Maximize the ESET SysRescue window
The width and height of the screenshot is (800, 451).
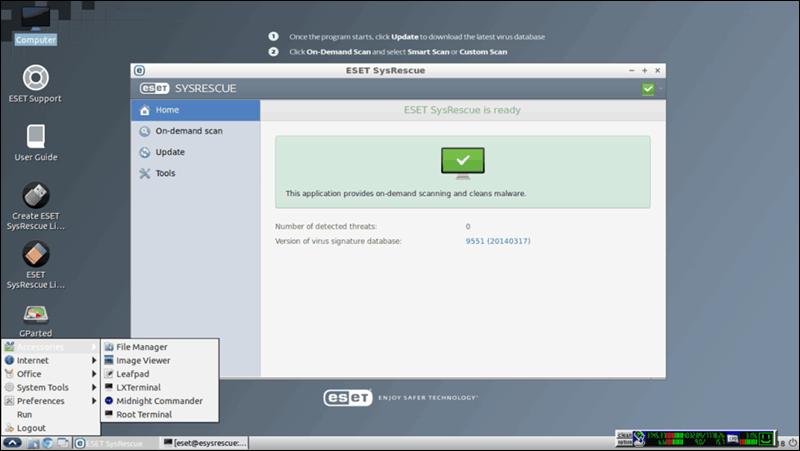pyautogui.click(x=644, y=70)
